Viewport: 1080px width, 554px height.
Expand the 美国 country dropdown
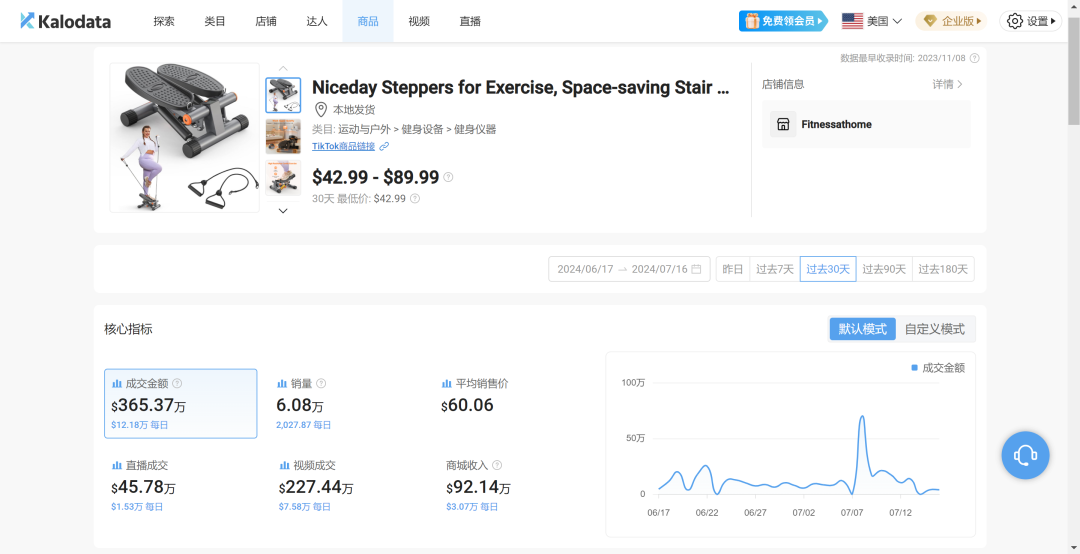tap(872, 21)
